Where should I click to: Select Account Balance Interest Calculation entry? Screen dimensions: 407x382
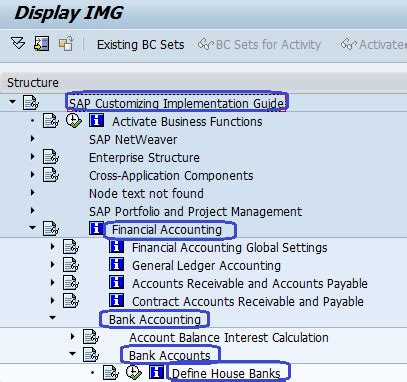click(229, 338)
